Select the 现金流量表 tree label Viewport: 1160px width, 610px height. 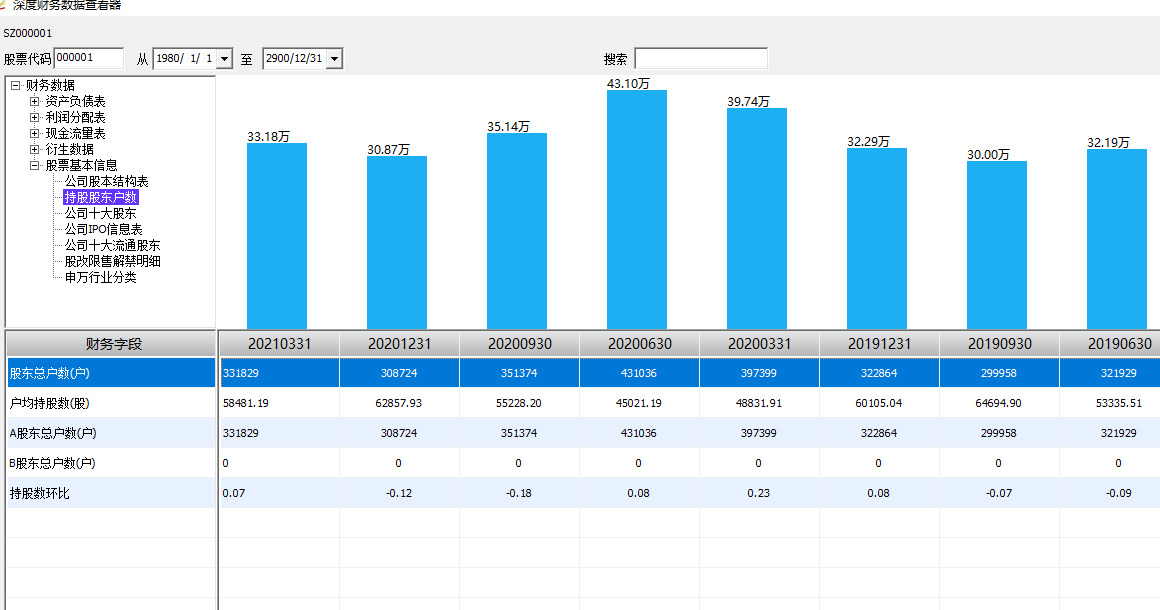pos(75,134)
